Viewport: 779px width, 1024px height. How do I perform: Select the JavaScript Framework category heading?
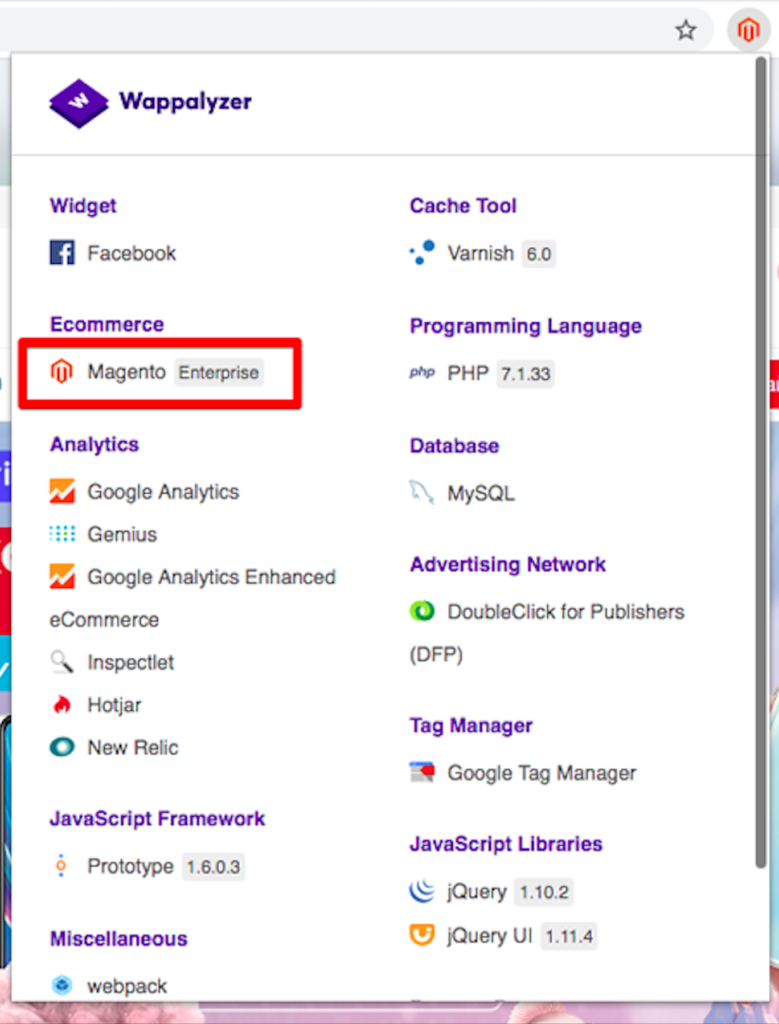pos(157,818)
